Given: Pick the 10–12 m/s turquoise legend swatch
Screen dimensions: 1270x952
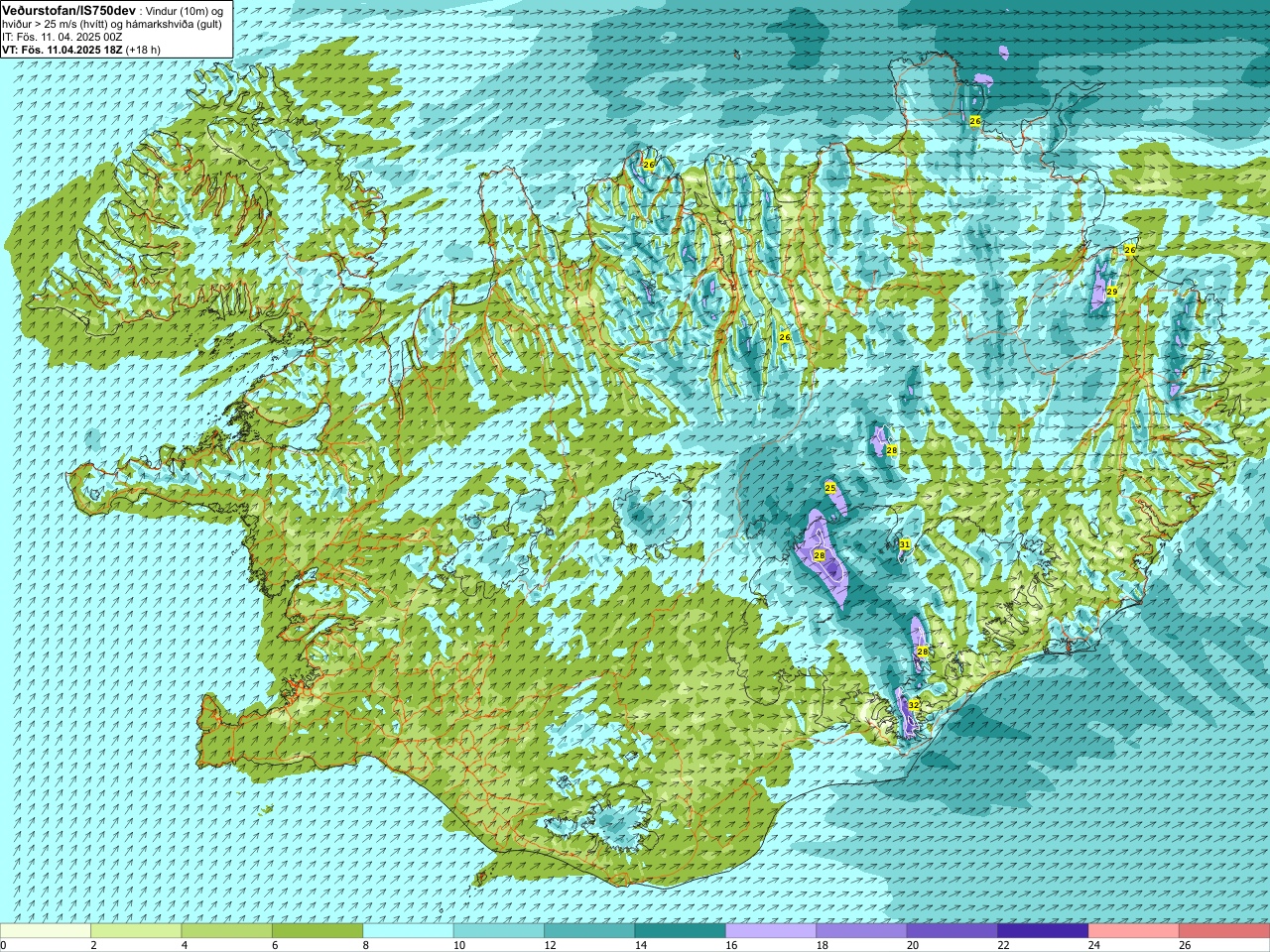Looking at the screenshot, I should tap(499, 931).
